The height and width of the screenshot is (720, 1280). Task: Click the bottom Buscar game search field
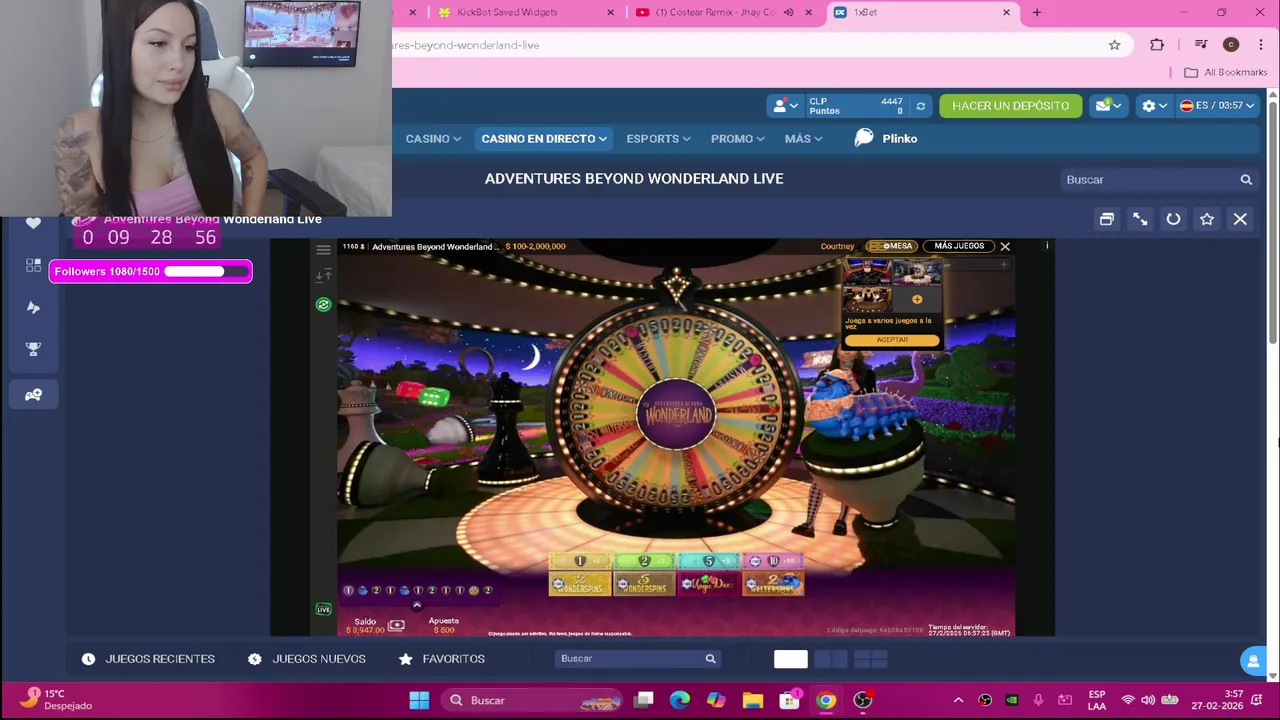(638, 659)
